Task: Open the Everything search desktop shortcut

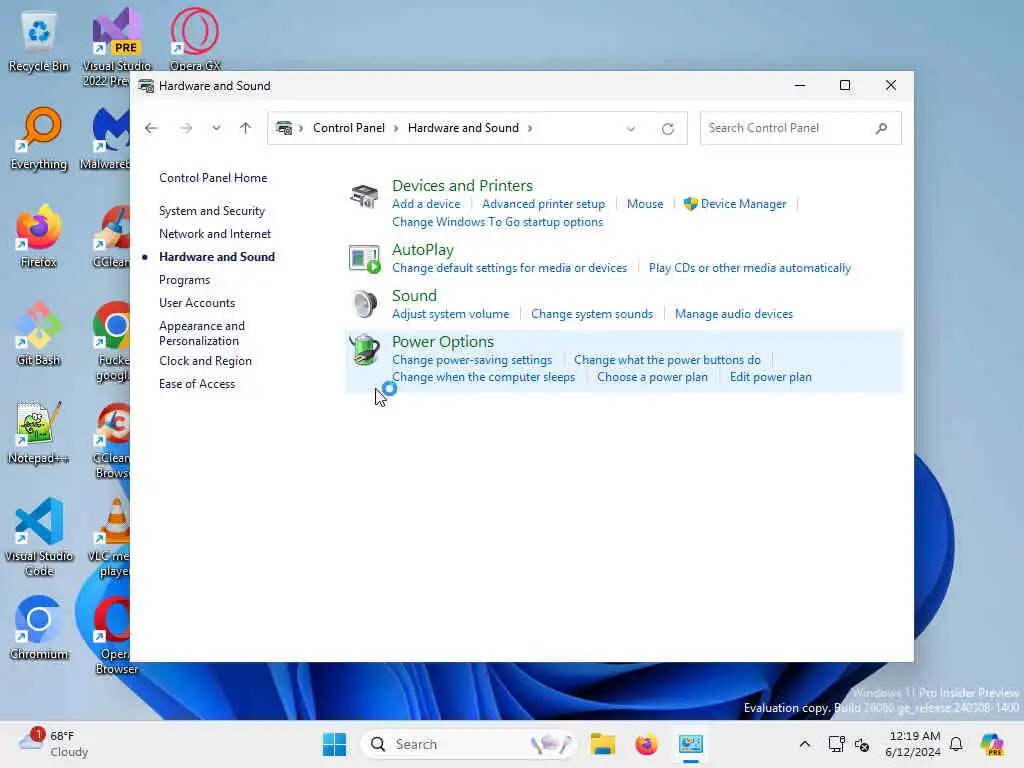Action: coord(39,138)
